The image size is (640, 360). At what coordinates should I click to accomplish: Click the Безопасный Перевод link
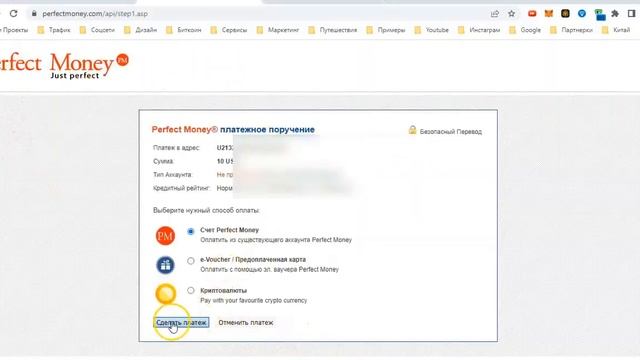[x=451, y=131]
